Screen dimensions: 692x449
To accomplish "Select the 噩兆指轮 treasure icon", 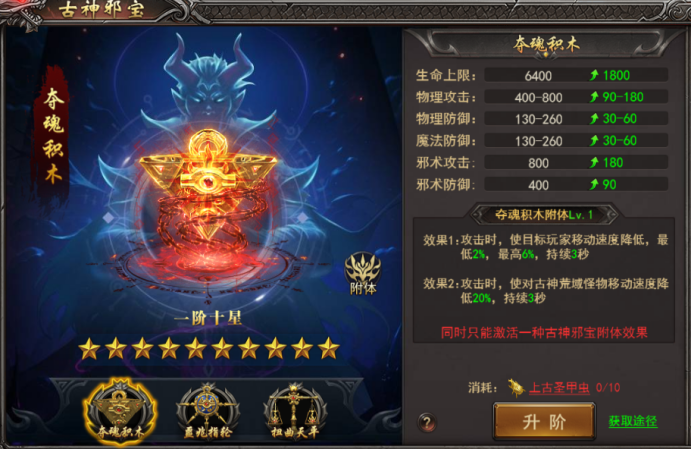I will (x=207, y=411).
